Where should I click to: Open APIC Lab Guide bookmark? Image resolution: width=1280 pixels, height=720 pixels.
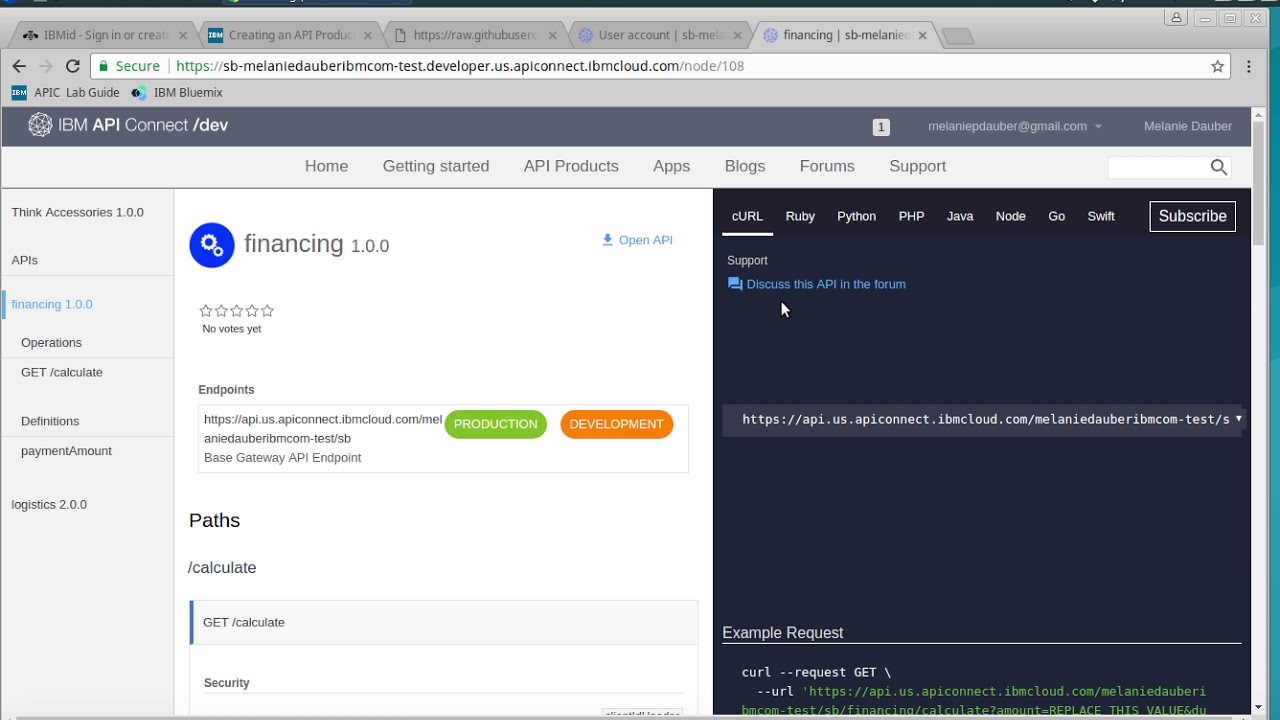click(66, 92)
